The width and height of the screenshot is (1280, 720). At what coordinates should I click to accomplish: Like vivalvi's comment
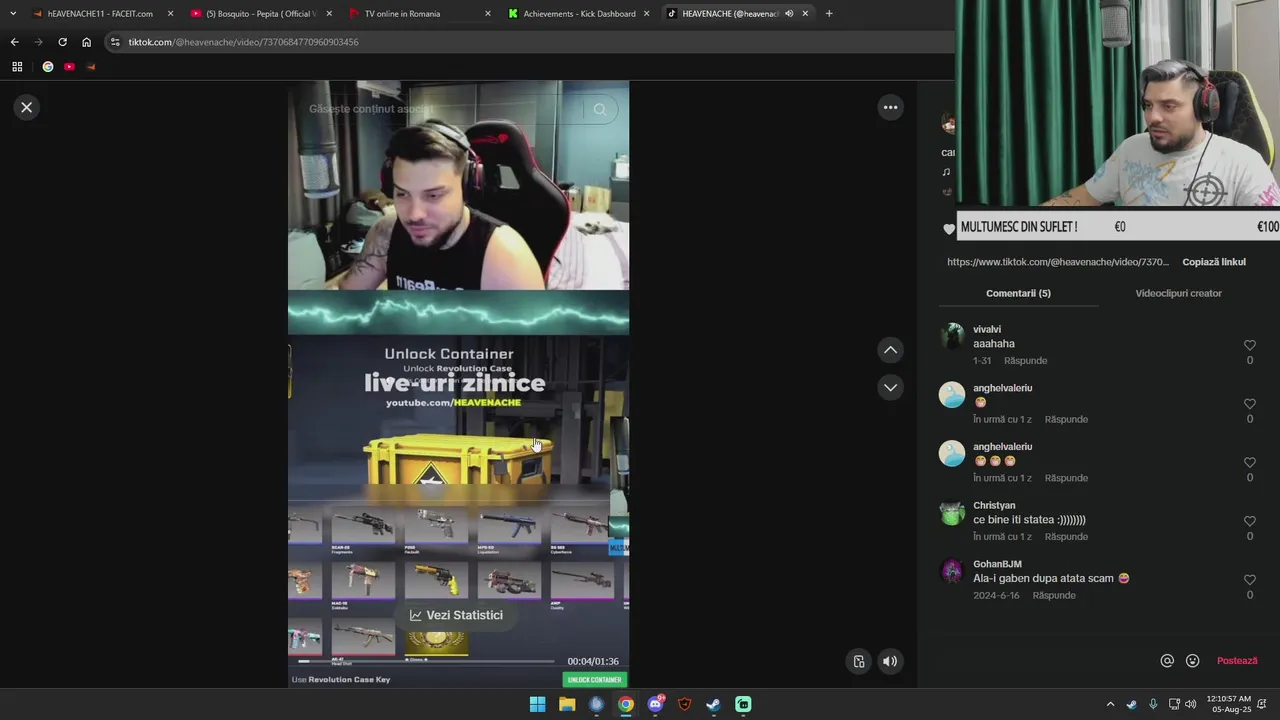1249,345
